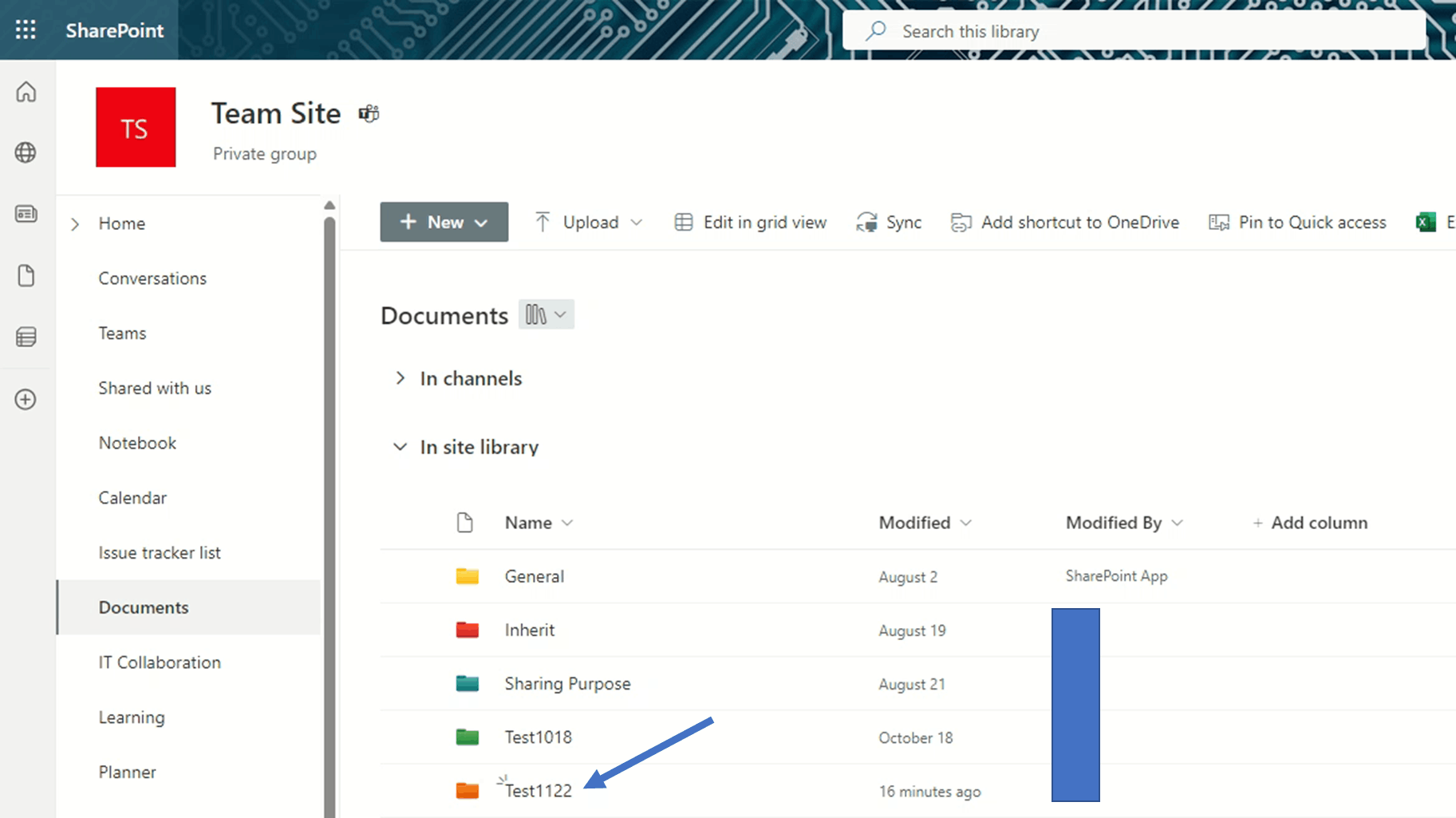This screenshot has width=1456, height=818.
Task: Click the red TS site logo
Action: coord(136,127)
